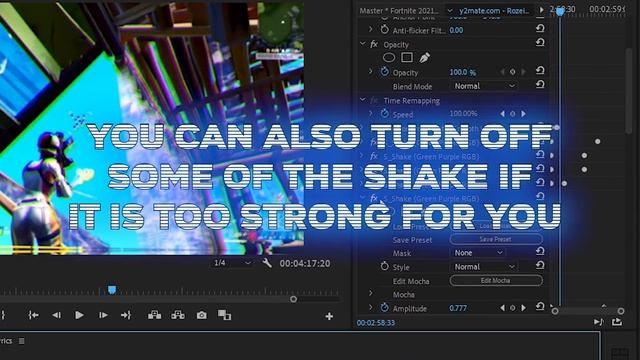This screenshot has width=640, height=360.
Task: Reset the Amplitude parameter
Action: [x=540, y=306]
